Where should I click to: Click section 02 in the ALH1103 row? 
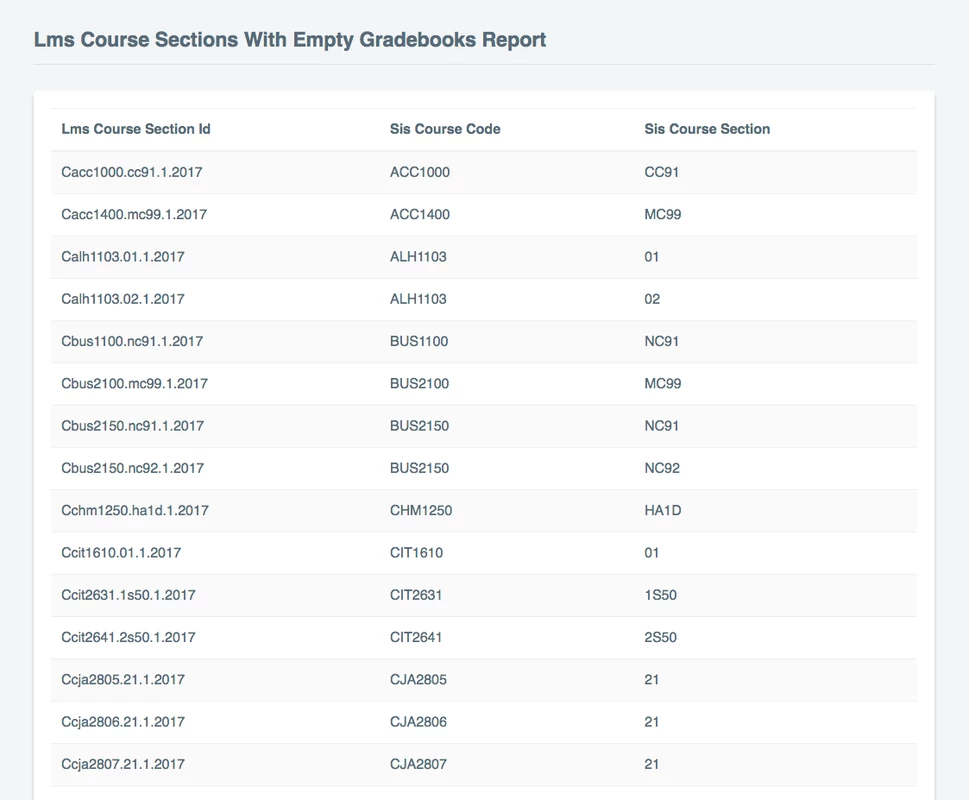tap(652, 299)
